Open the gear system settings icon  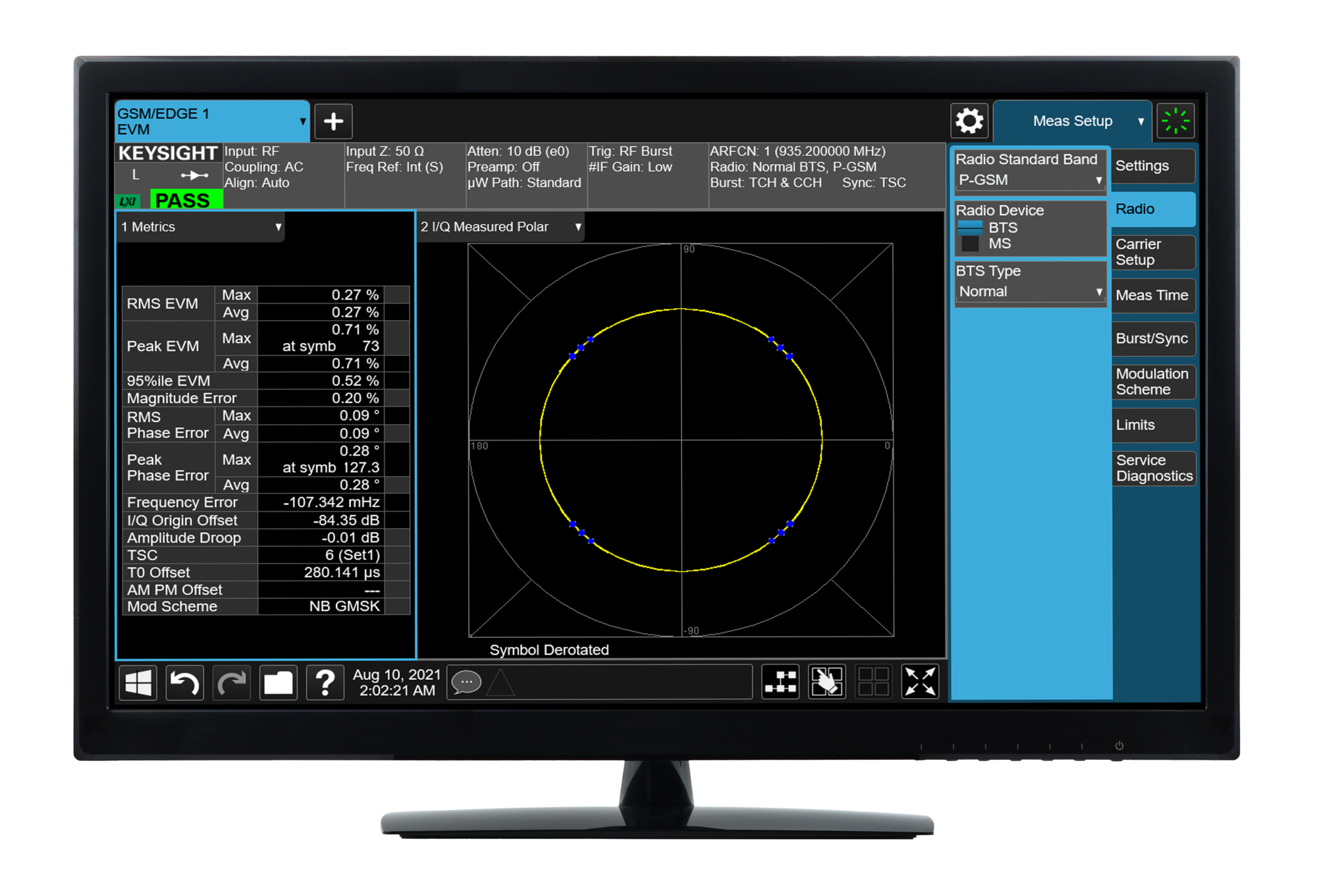tap(969, 121)
